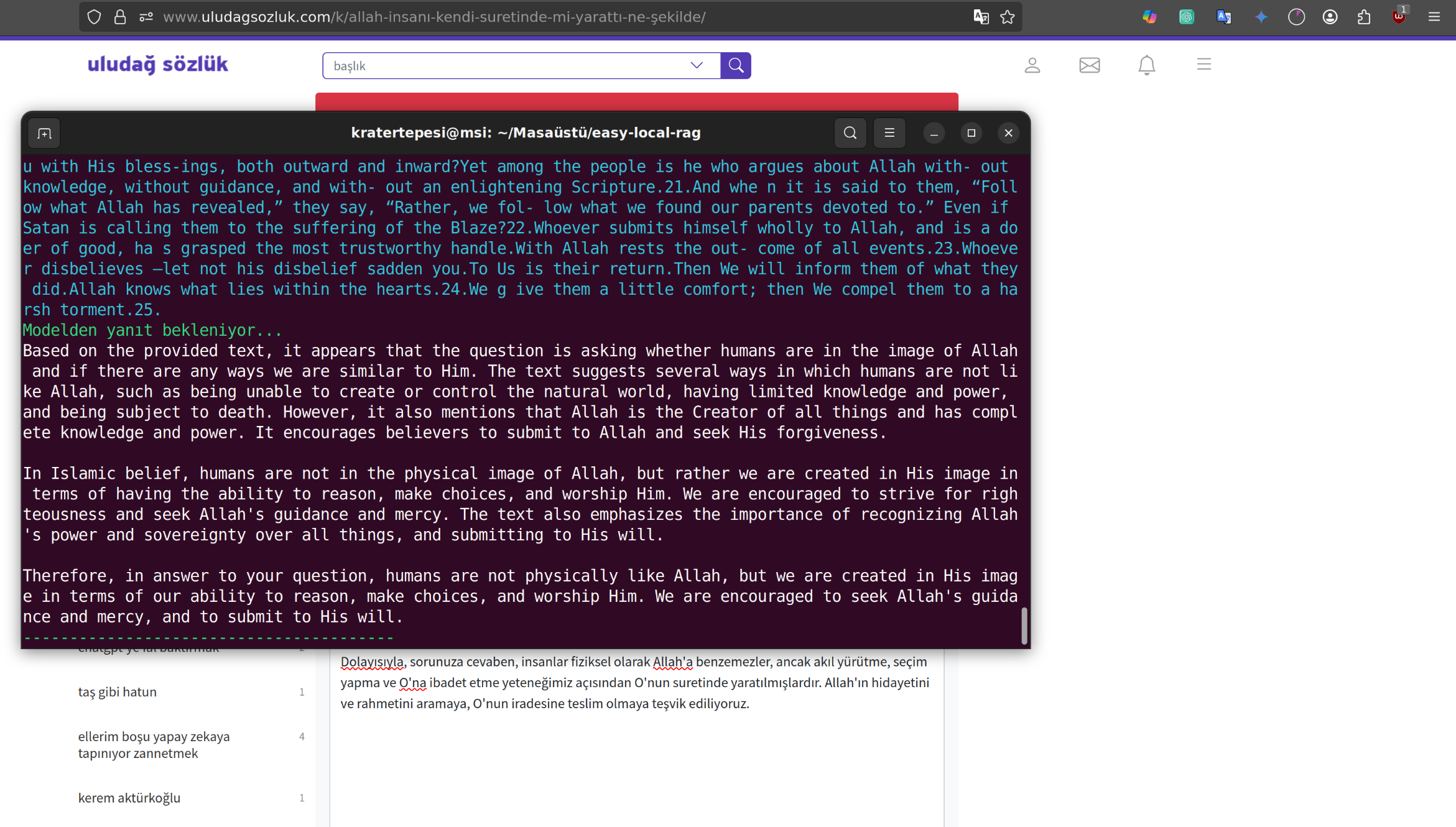Screen dimensions: 1456x827
Task: Open the site hamburger menu in header
Action: (1203, 64)
